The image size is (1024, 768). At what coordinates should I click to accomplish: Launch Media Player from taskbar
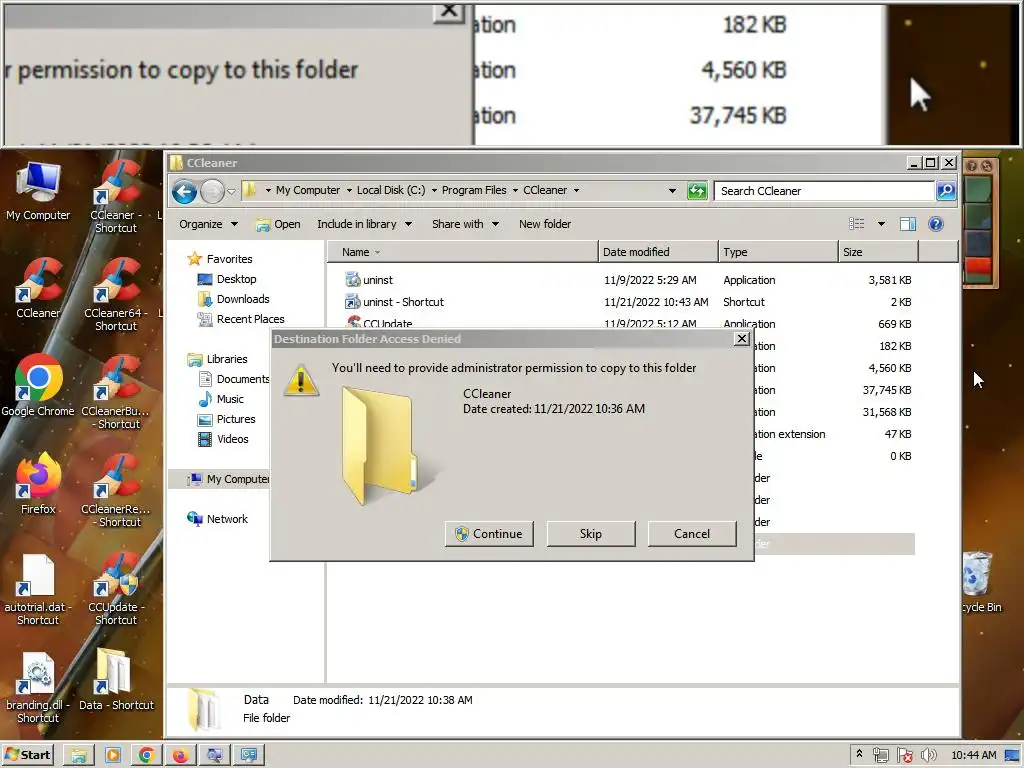click(112, 756)
